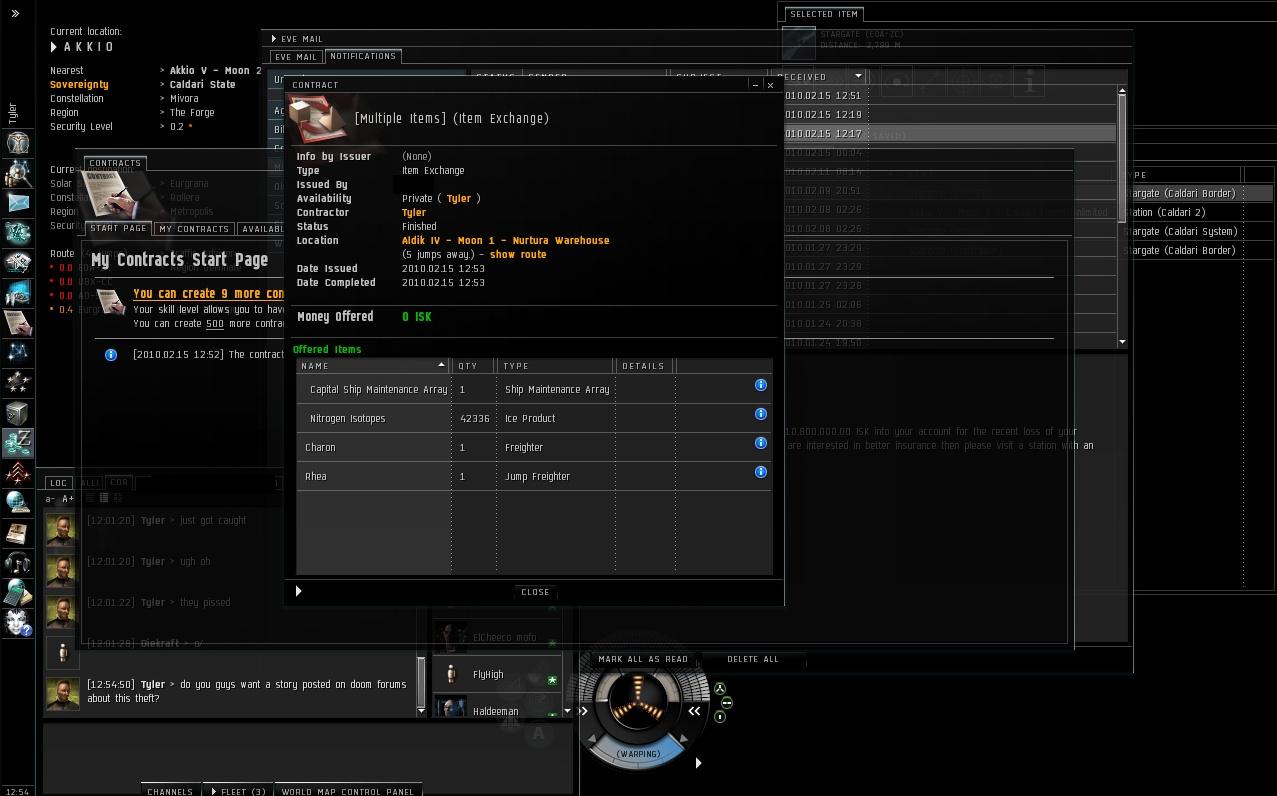Close the contract with the Close button
Screen dimensions: 1277x796
coord(535,592)
